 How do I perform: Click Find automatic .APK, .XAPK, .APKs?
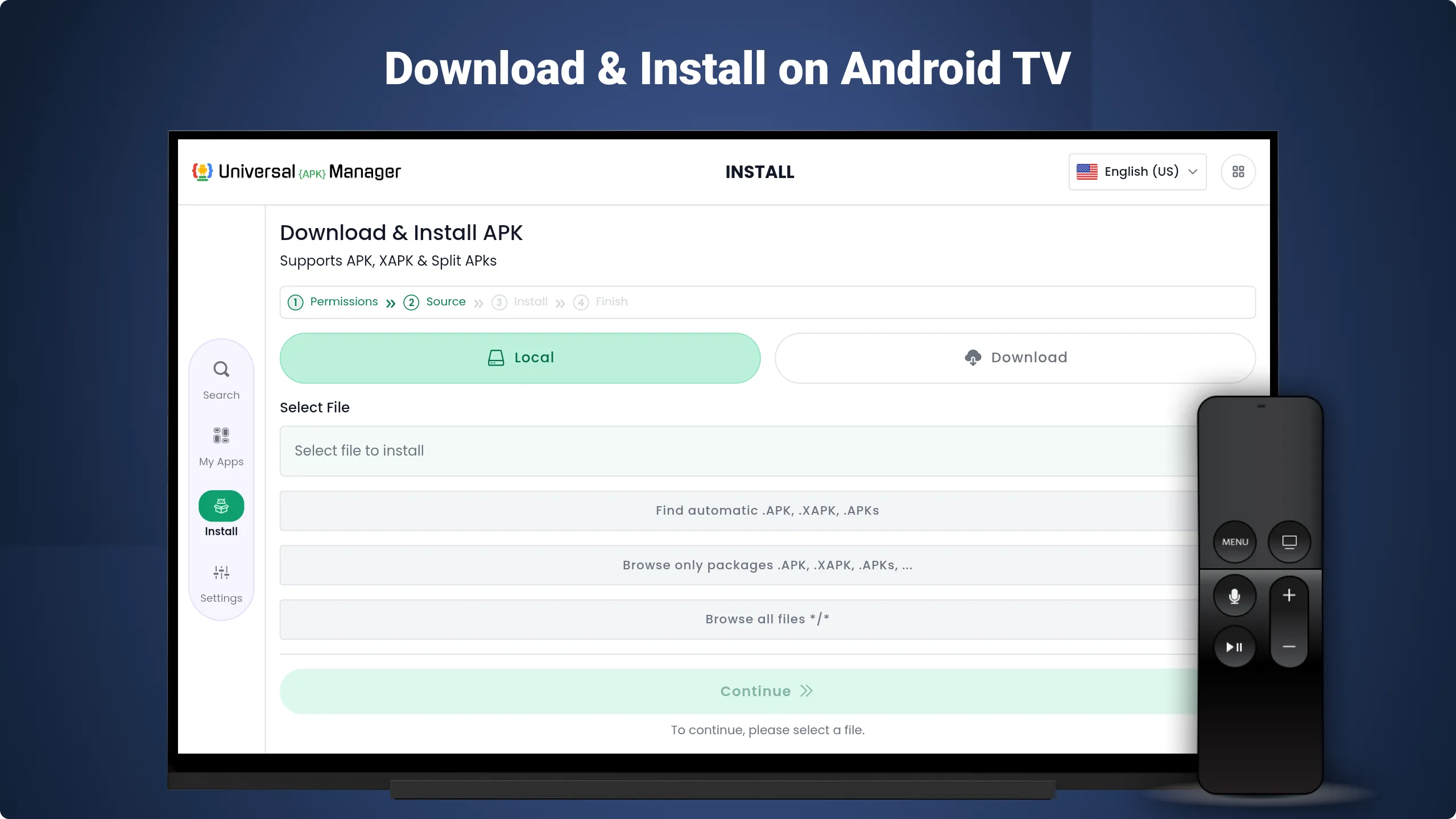[767, 510]
